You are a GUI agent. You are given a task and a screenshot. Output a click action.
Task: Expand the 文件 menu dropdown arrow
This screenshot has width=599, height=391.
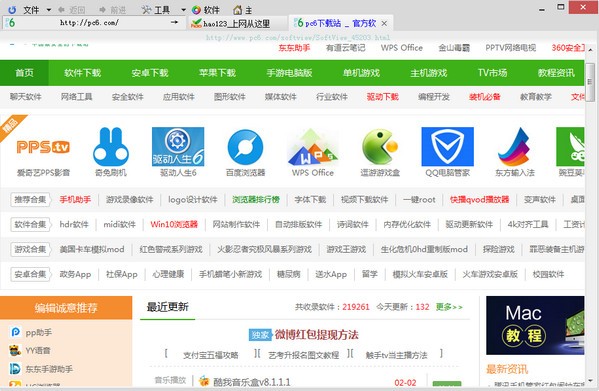[49, 10]
